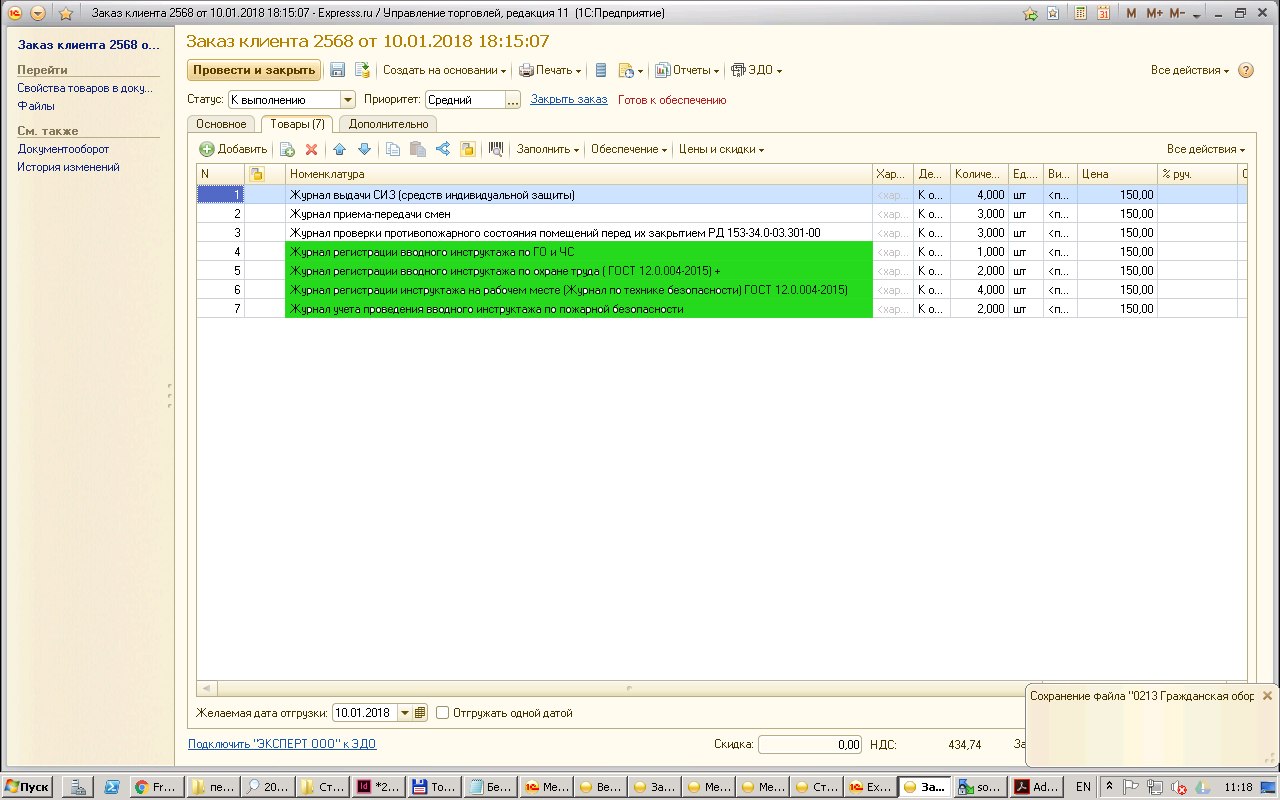Click the help question mark icon
This screenshot has width=1280, height=800.
1246,70
